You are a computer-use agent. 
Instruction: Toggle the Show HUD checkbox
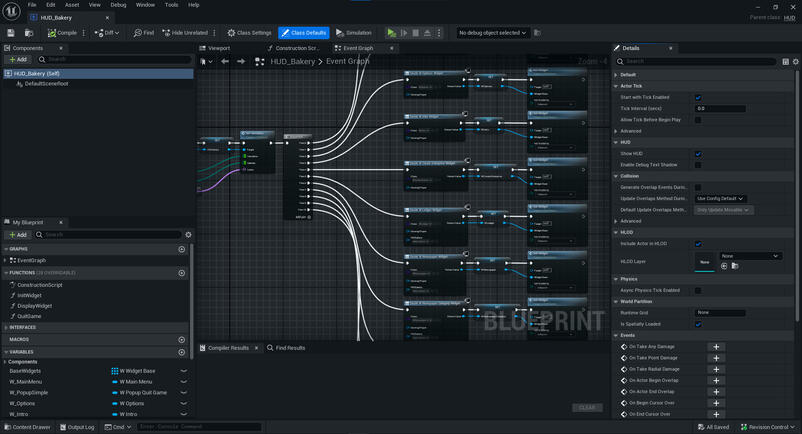point(698,153)
